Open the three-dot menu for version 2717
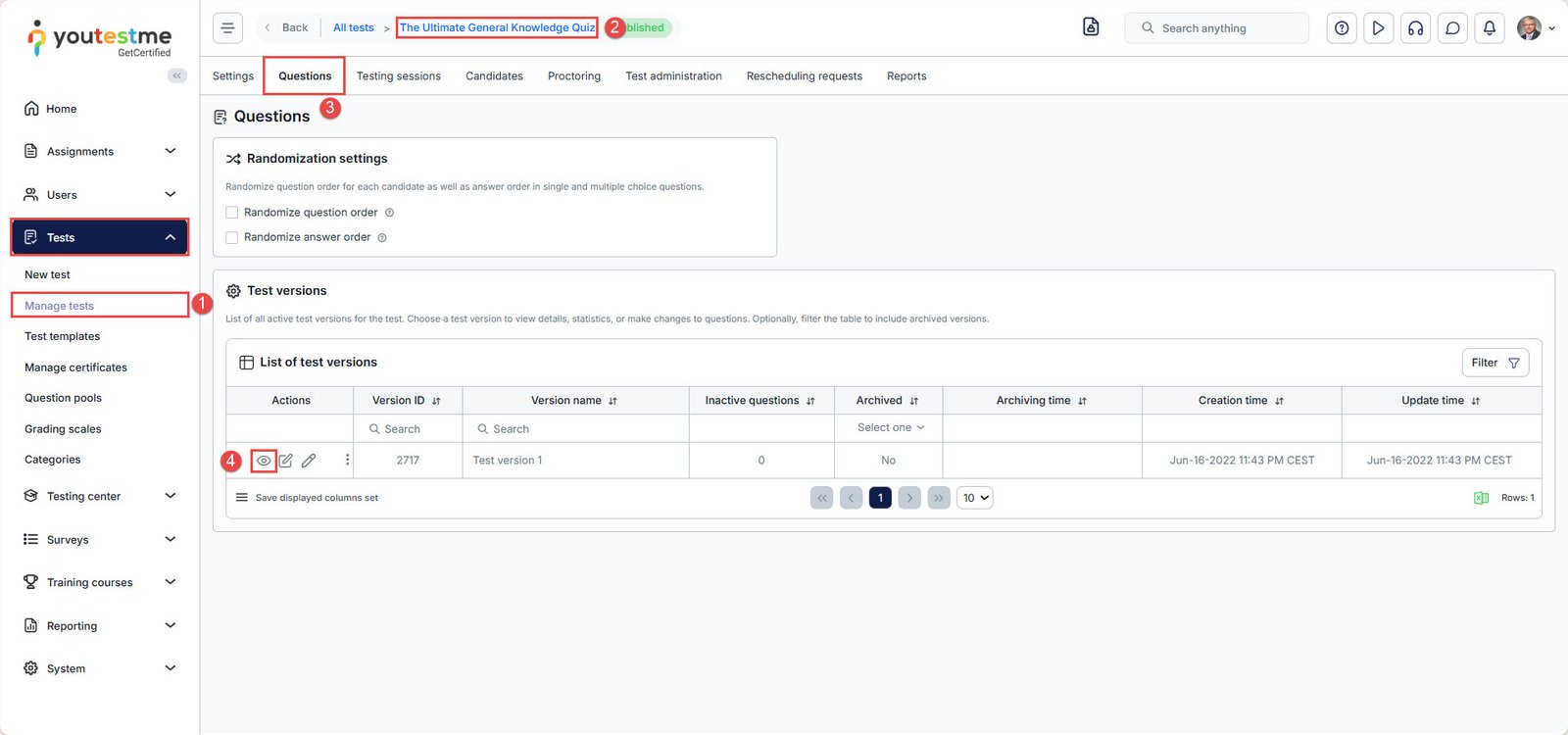The width and height of the screenshot is (1568, 735). [347, 460]
